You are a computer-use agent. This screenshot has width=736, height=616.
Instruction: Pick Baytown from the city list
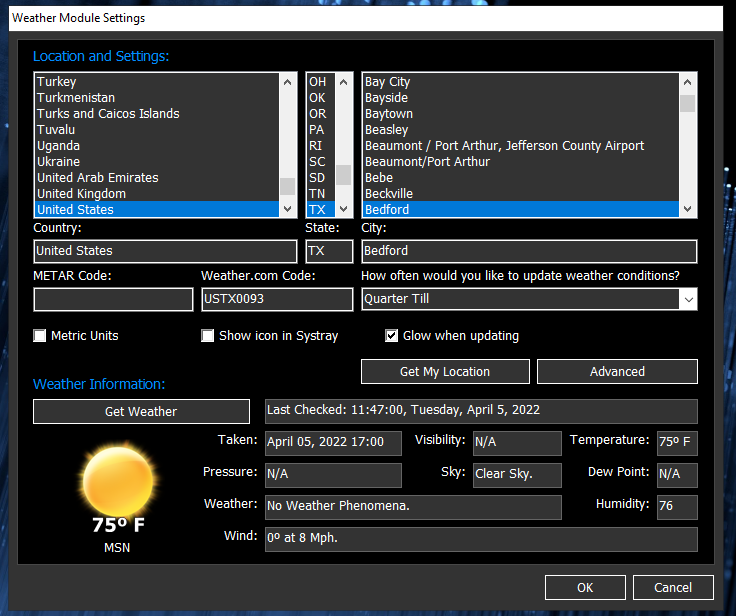(389, 114)
